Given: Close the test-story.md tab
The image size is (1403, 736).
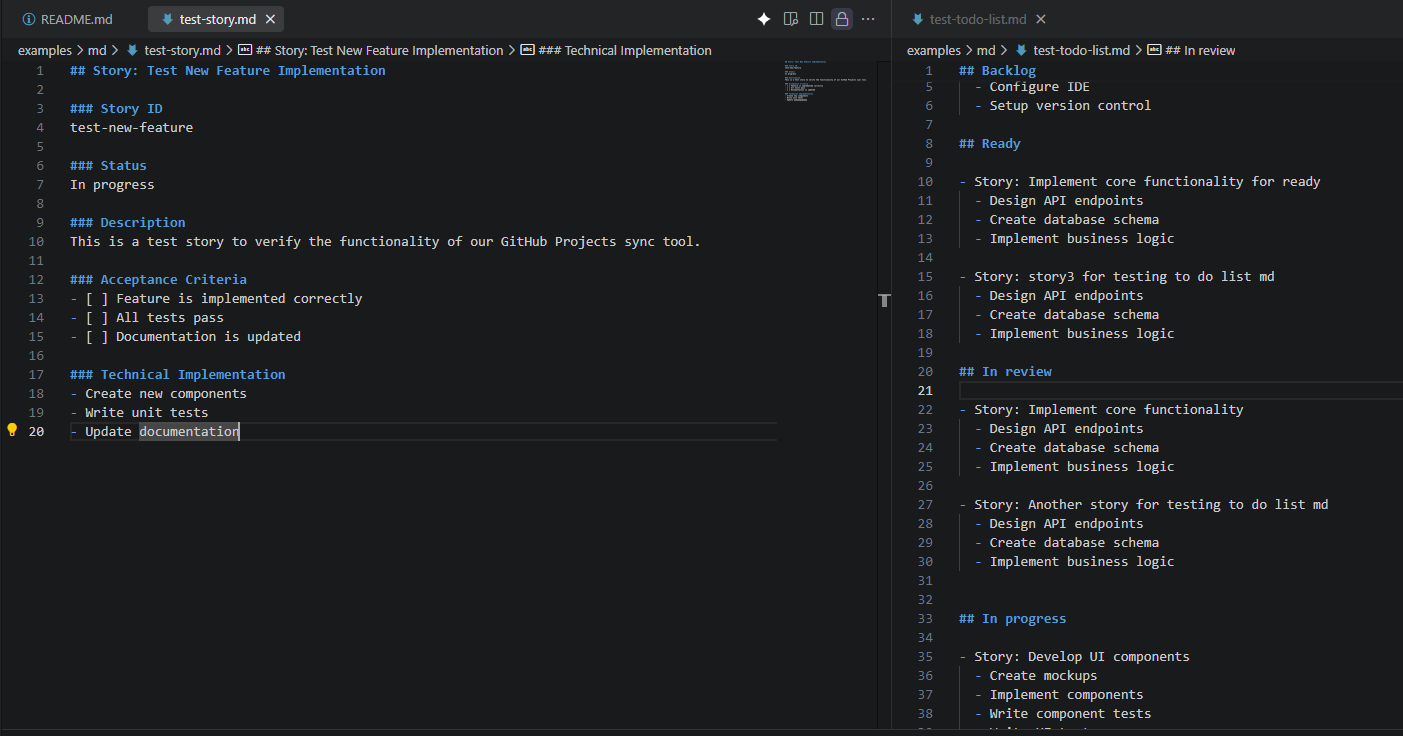Looking at the screenshot, I should 270,19.
